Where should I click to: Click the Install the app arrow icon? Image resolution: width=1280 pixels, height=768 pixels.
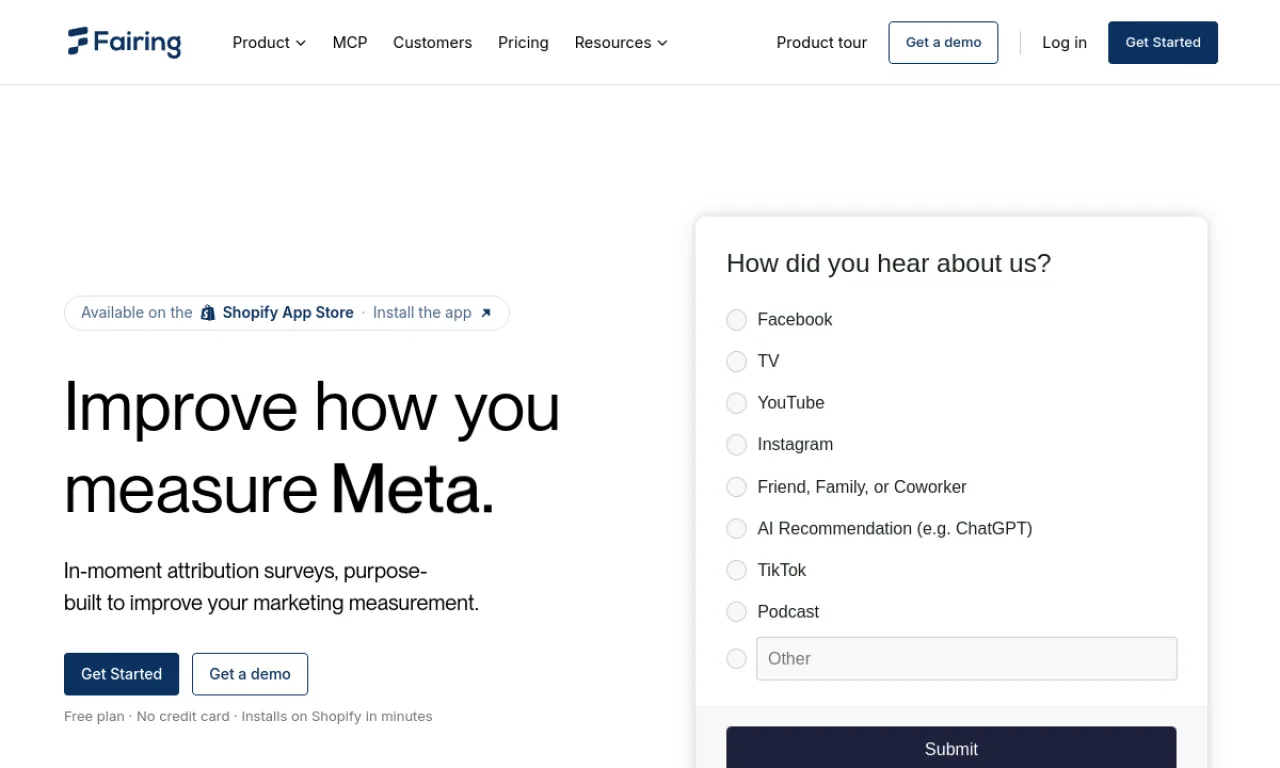[486, 313]
